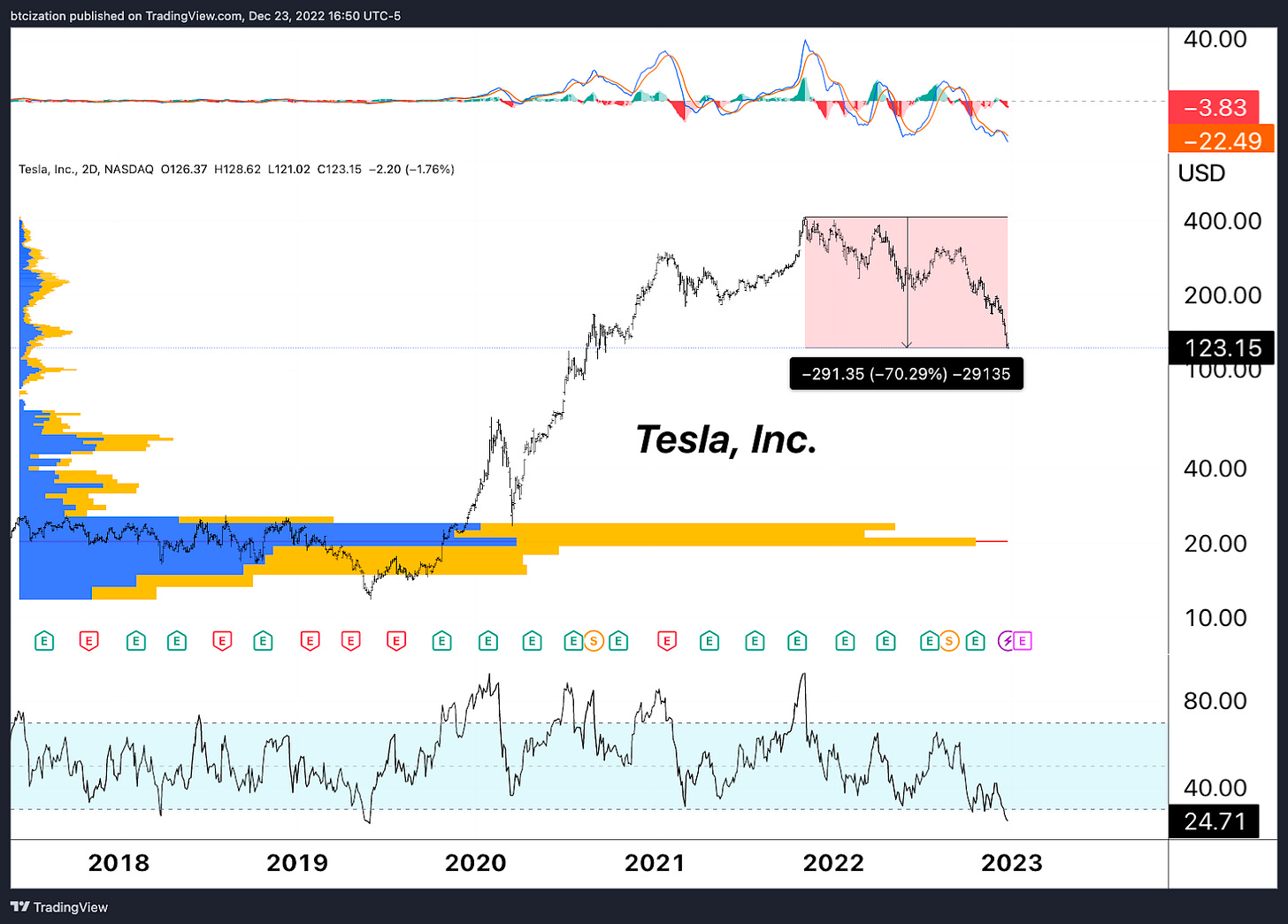Open the middle of three consecutive red earnings markers
The image size is (1288, 924).
(351, 641)
